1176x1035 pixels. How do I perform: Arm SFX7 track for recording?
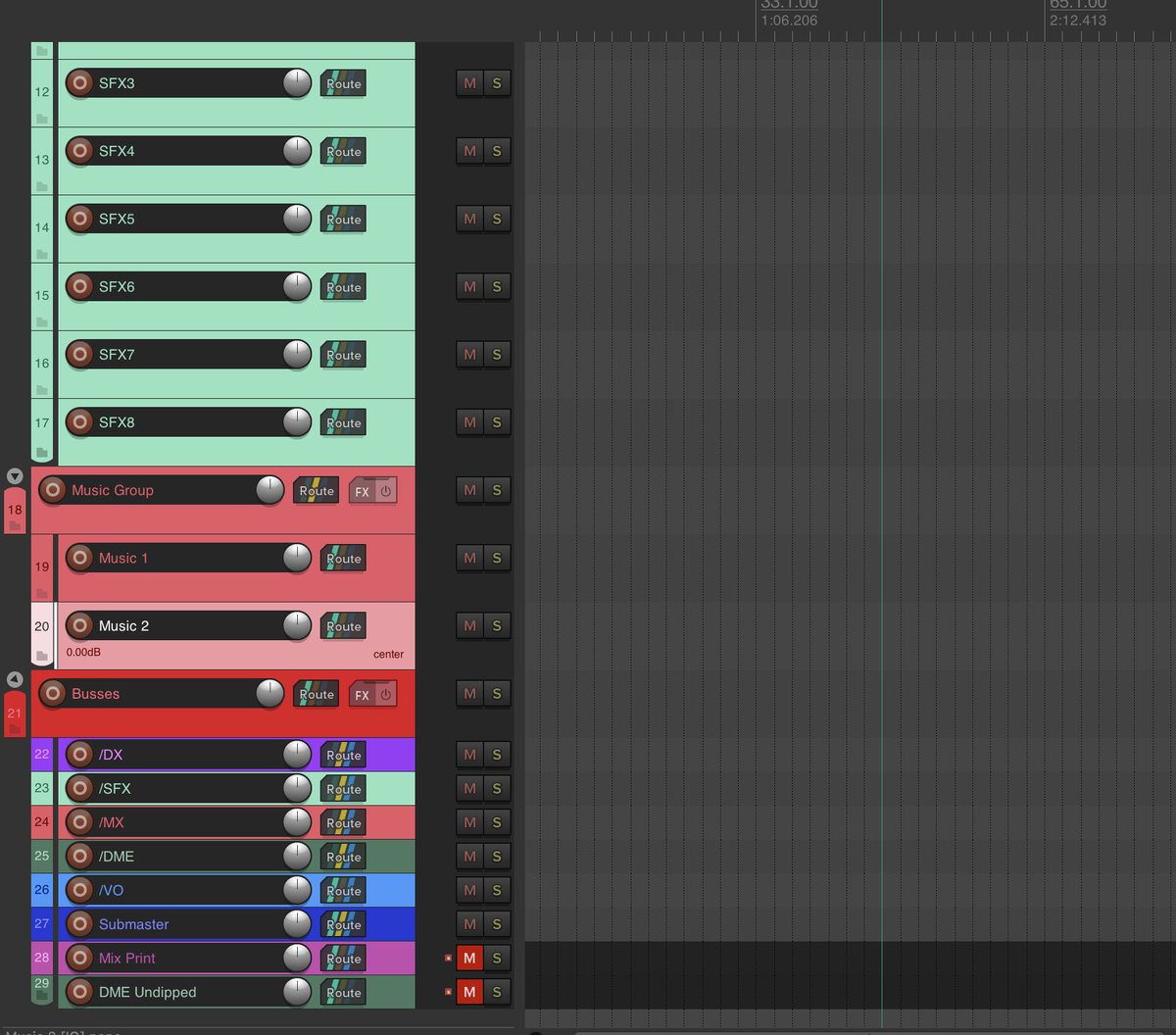80,354
